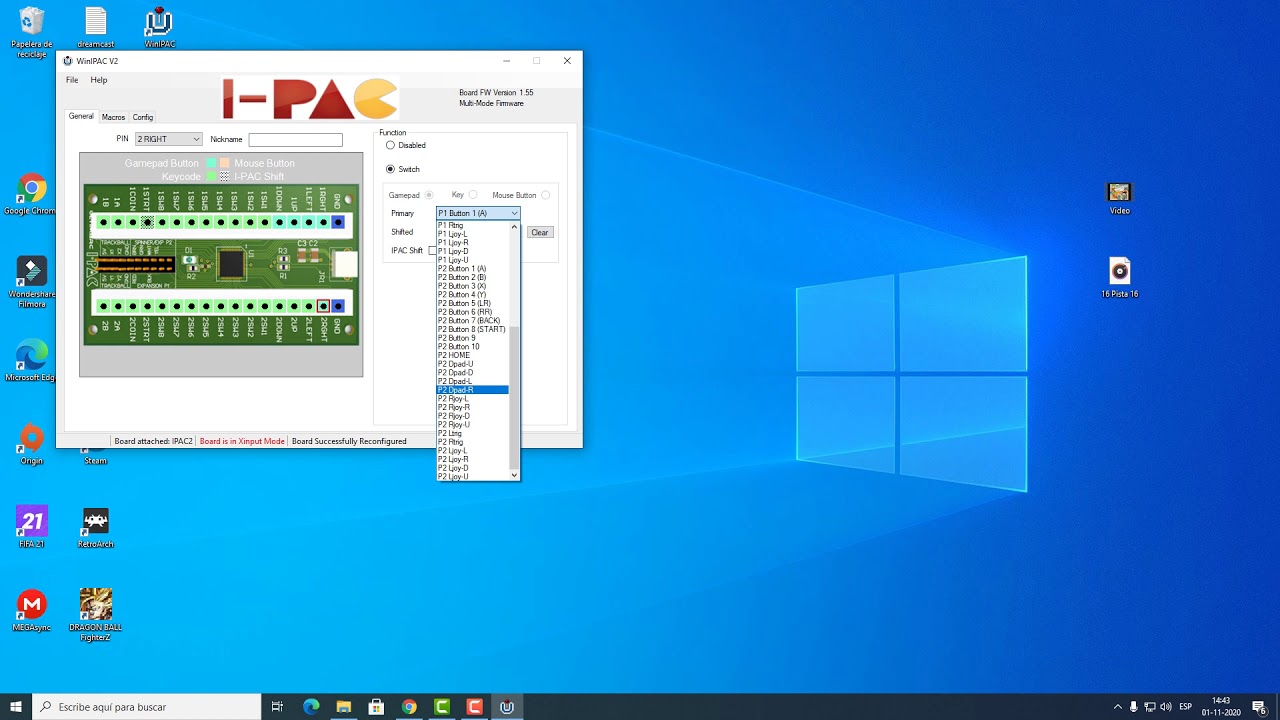Select the Origin desktop shortcut
1280x720 pixels.
tap(32, 444)
